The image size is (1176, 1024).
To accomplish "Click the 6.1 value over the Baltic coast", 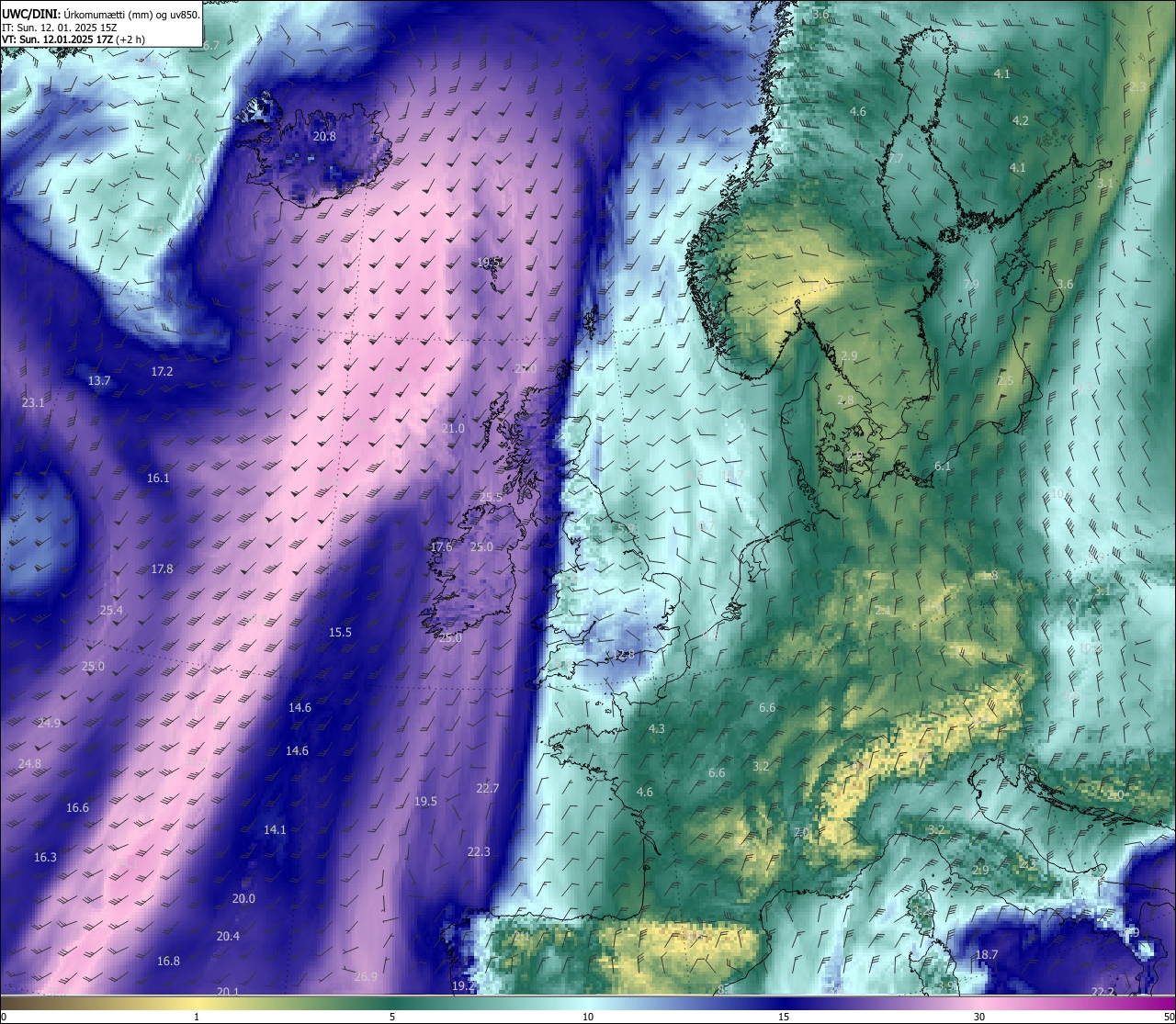I will (x=943, y=467).
